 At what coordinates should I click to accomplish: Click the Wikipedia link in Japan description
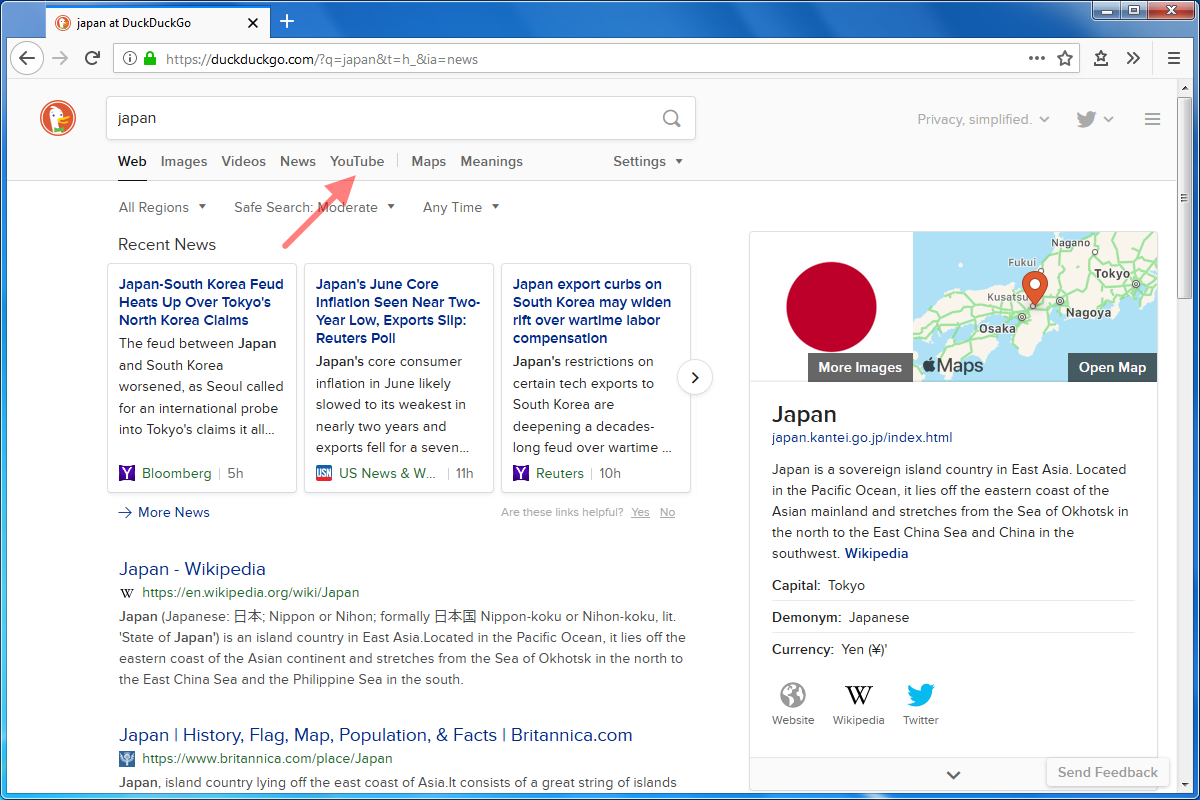[x=877, y=553]
